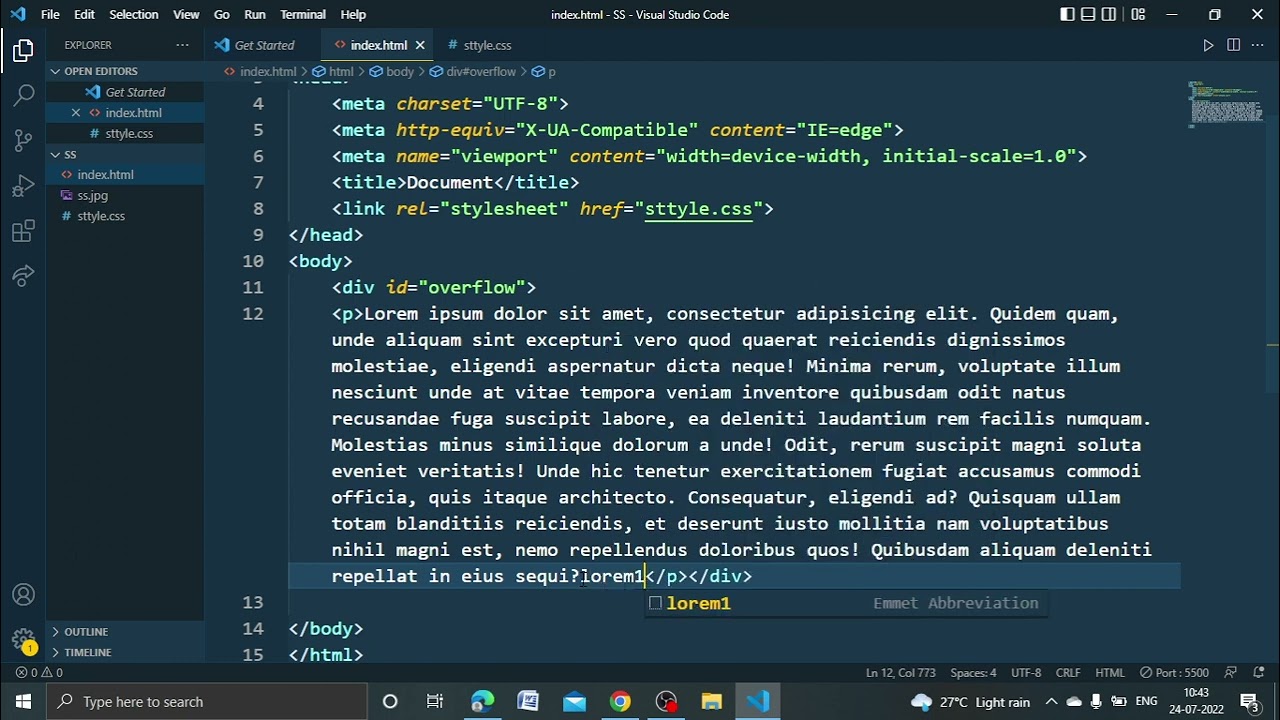Screen dimensions: 1280x720
Task: Open the View menu
Action: pyautogui.click(x=186, y=14)
